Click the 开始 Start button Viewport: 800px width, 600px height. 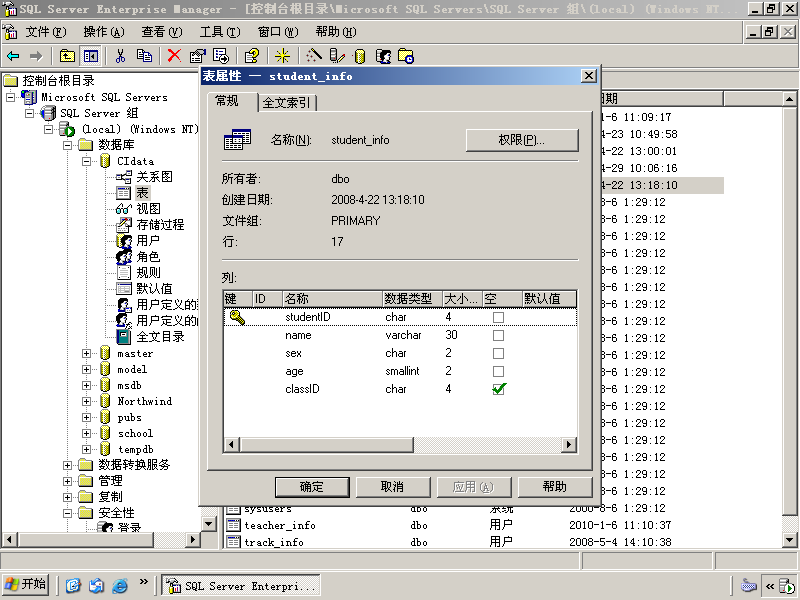[x=26, y=584]
